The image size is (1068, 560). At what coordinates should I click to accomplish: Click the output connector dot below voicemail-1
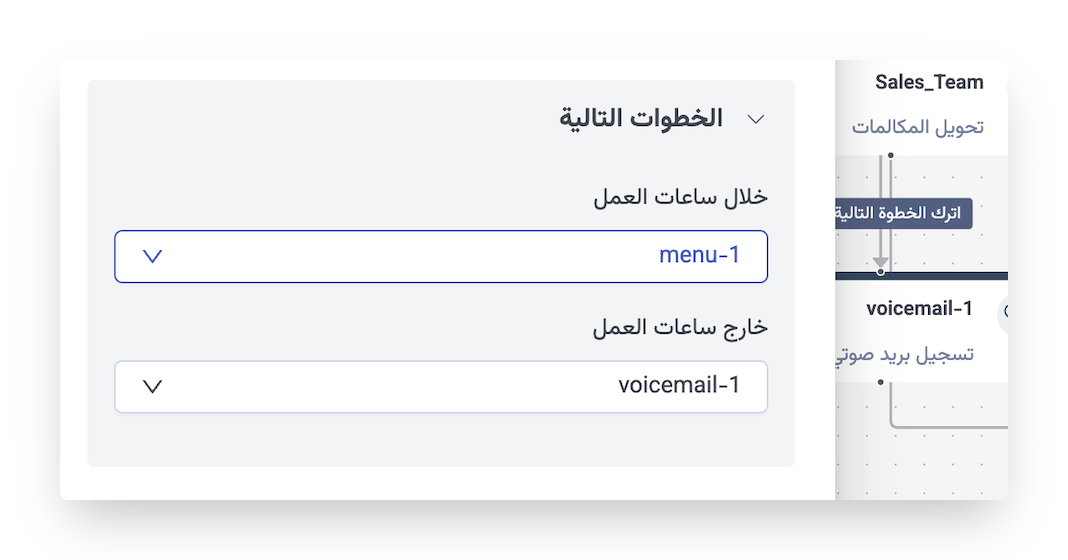point(881,382)
